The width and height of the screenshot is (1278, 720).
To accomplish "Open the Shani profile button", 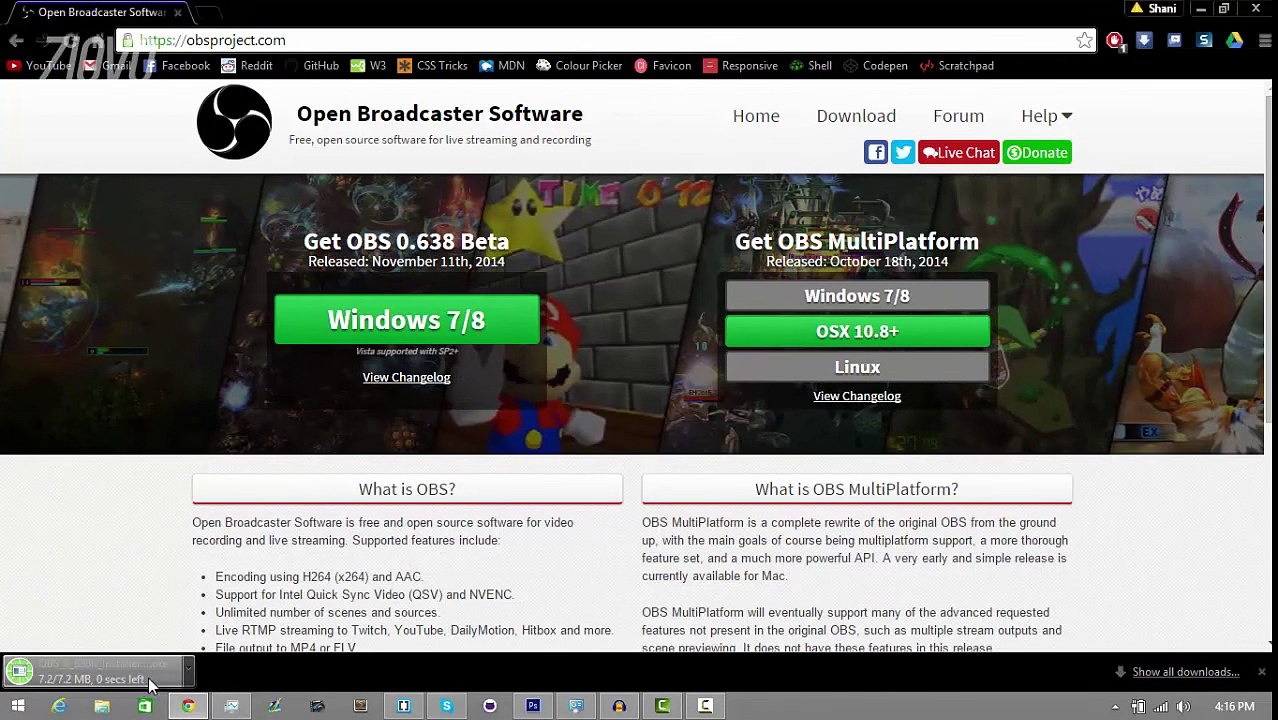I will tap(1154, 9).
